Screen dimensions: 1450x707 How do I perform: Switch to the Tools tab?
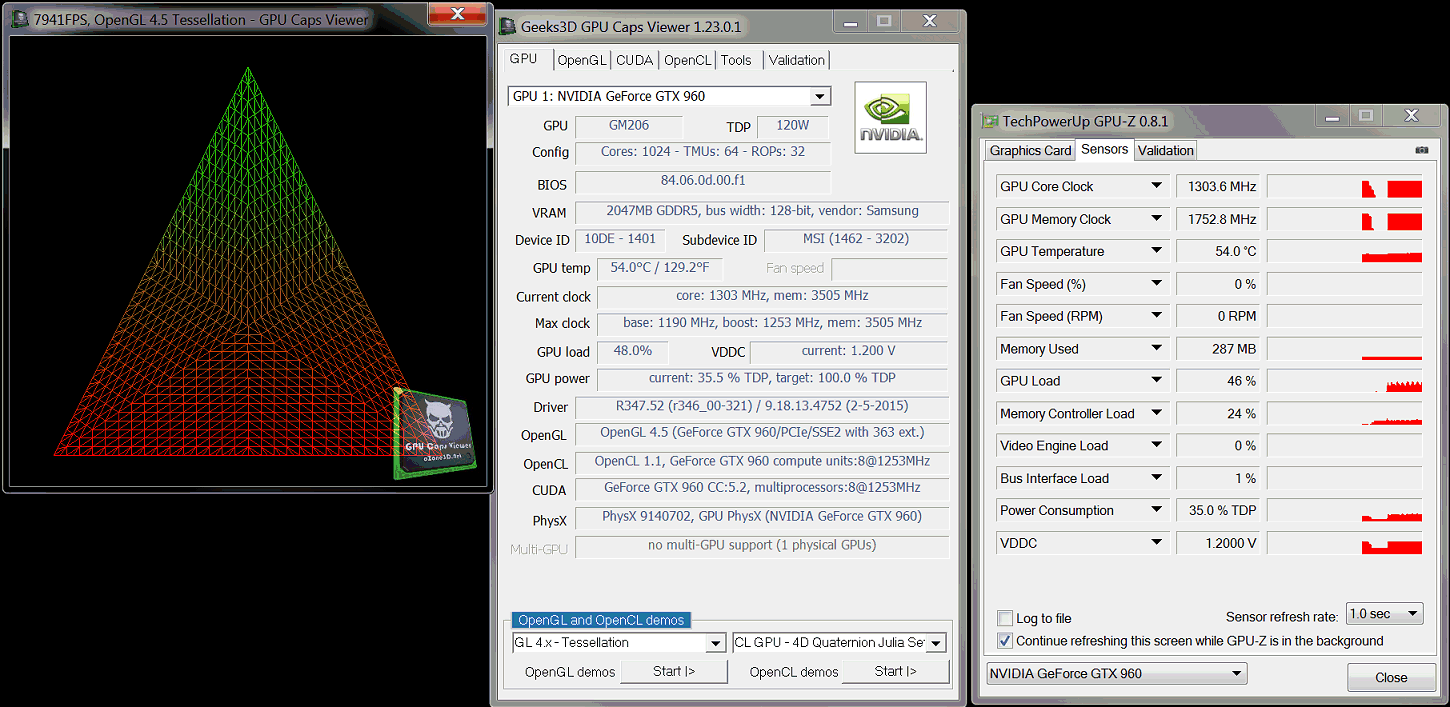pos(736,60)
